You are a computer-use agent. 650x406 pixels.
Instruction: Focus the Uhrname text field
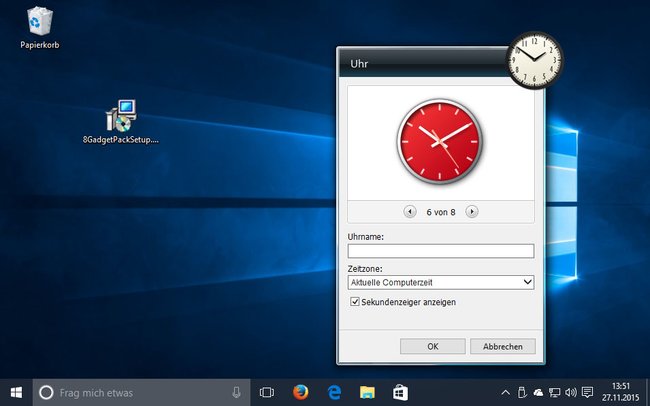pos(441,251)
